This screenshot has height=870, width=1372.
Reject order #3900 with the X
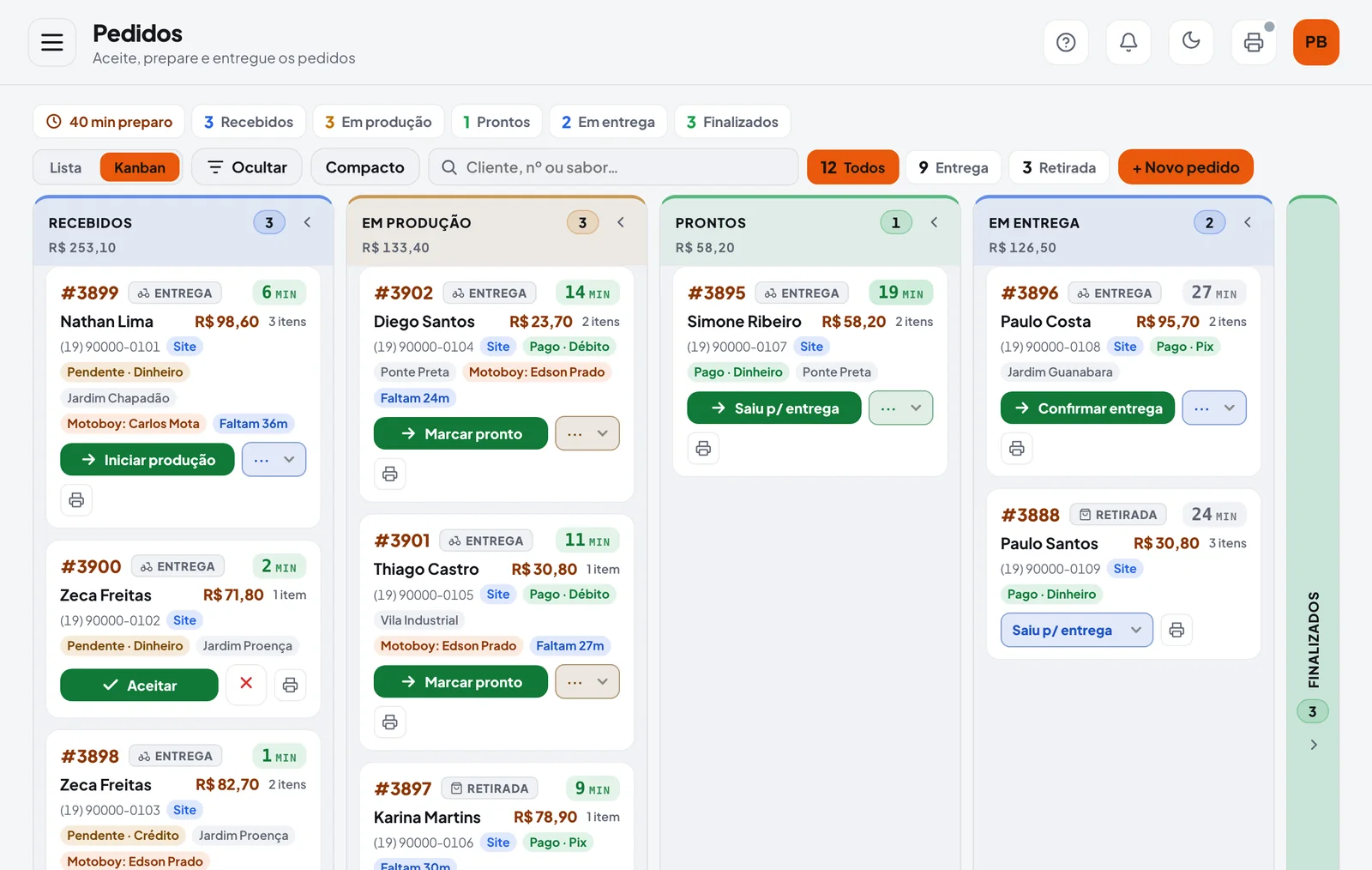click(246, 684)
